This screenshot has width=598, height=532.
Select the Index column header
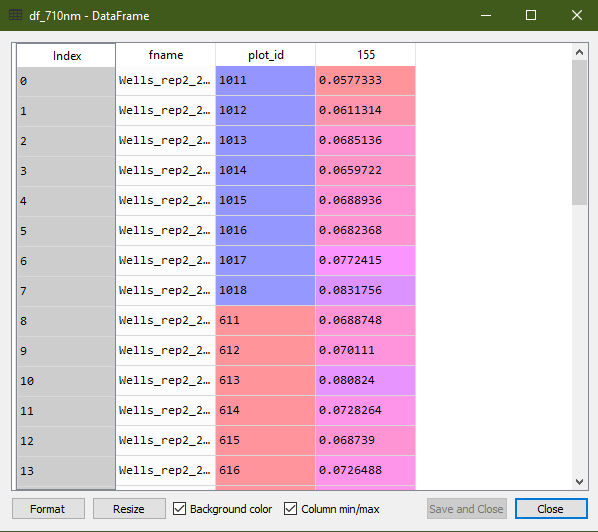[x=66, y=56]
